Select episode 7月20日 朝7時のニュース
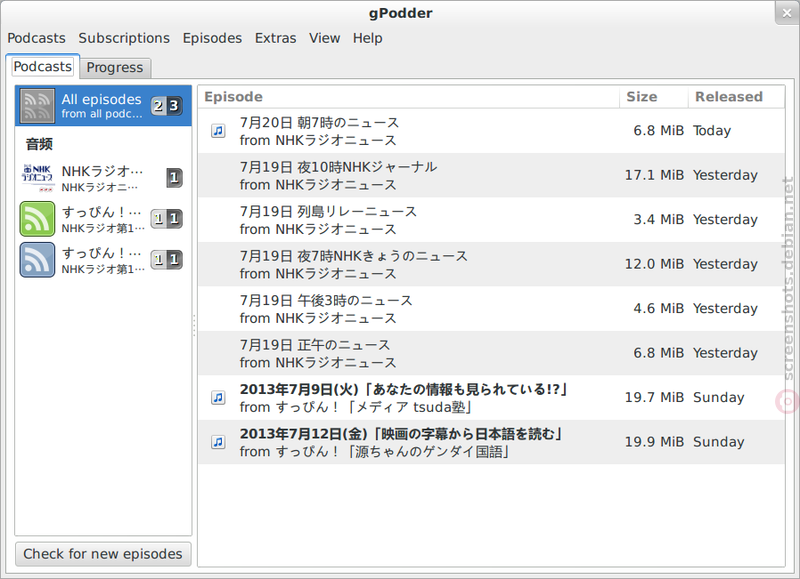The image size is (800, 579). [x=491, y=131]
